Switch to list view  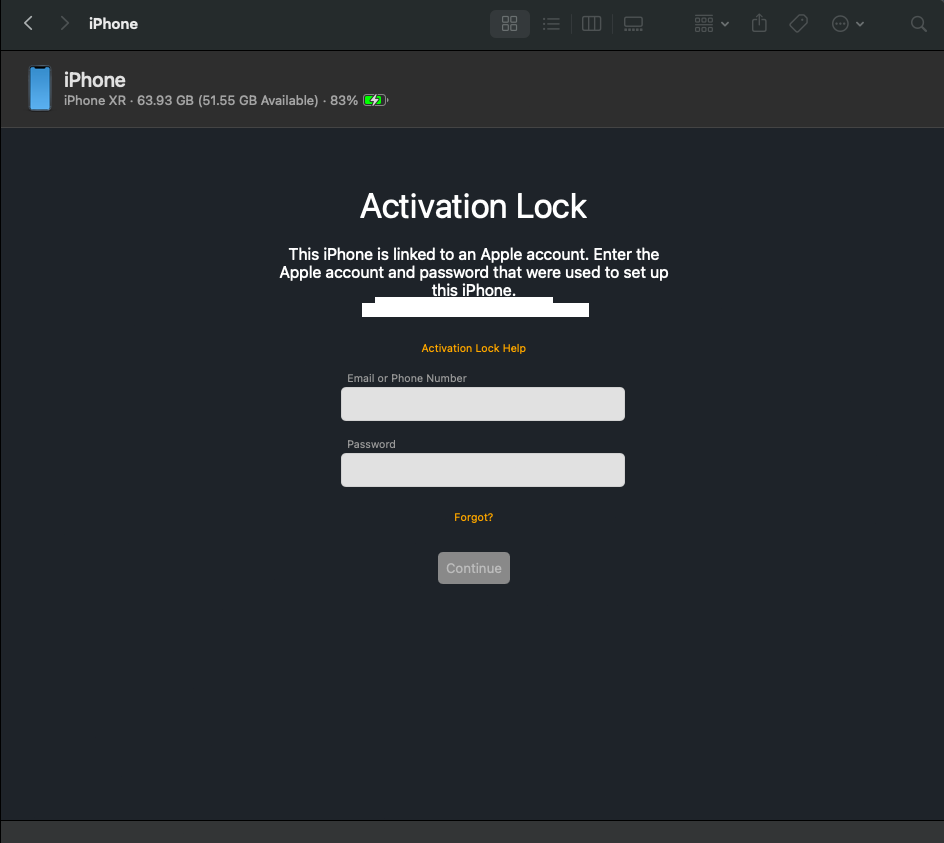tap(551, 23)
